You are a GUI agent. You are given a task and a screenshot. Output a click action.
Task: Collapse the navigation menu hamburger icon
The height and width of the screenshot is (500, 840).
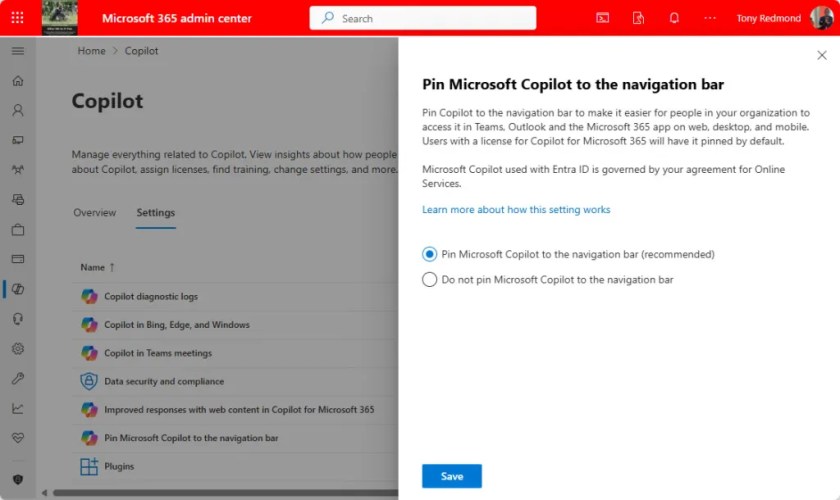18,51
